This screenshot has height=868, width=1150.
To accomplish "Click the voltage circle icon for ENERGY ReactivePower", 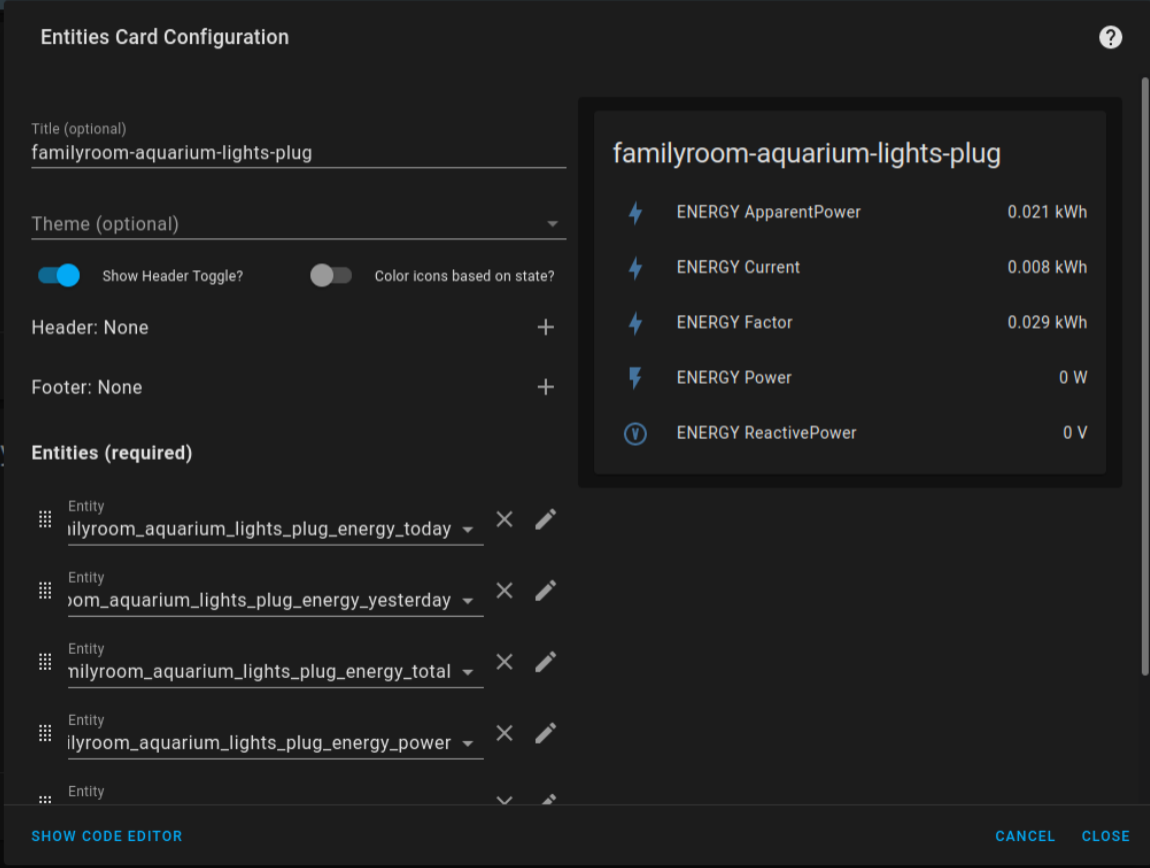I will [x=636, y=433].
